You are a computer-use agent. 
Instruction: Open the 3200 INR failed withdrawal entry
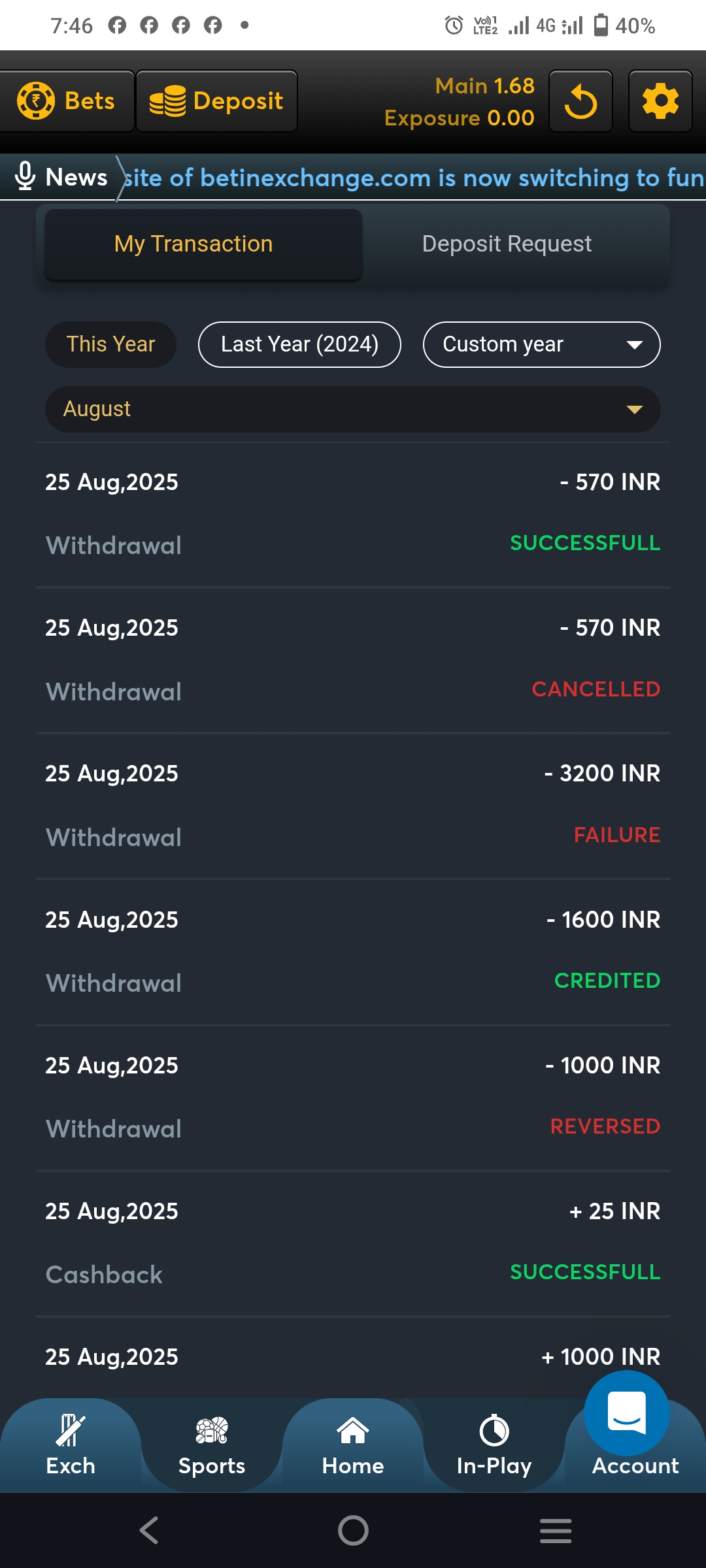353,806
